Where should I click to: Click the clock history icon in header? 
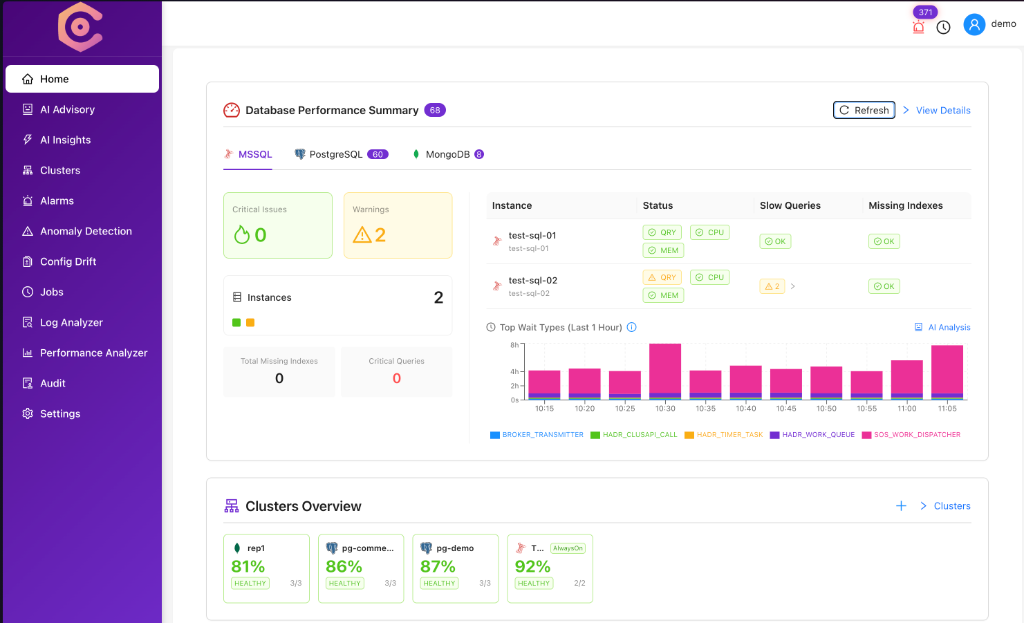tap(943, 27)
